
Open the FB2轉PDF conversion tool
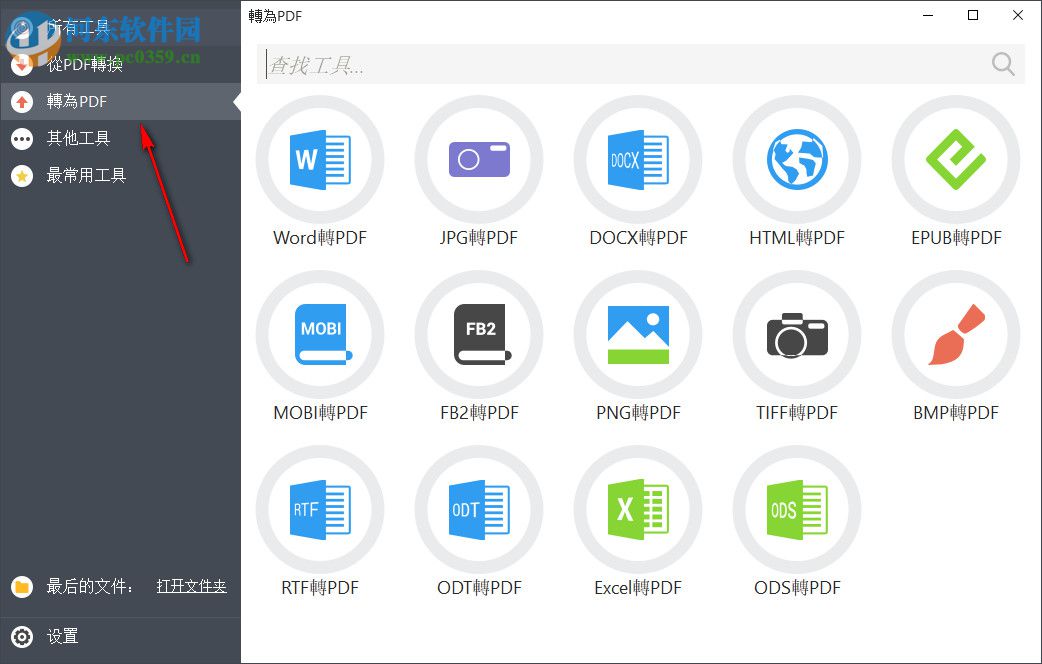pos(478,335)
